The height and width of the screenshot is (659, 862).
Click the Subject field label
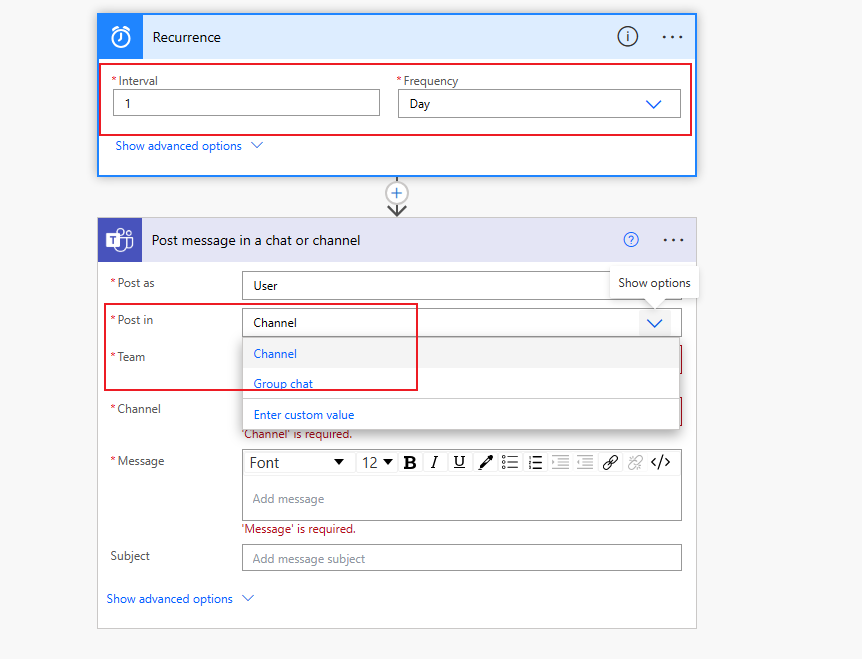(130, 556)
